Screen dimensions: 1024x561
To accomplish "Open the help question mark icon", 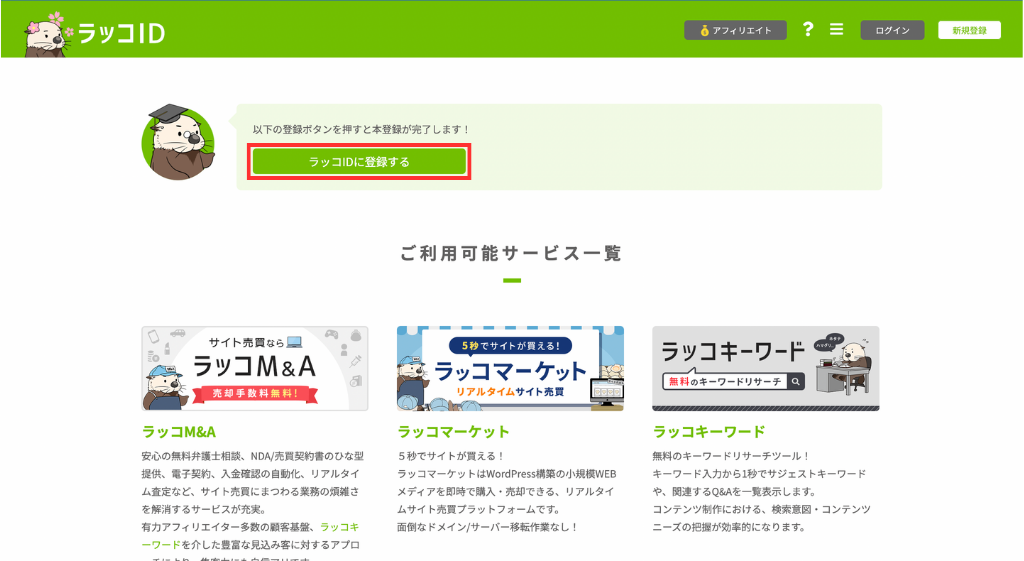I will click(808, 29).
